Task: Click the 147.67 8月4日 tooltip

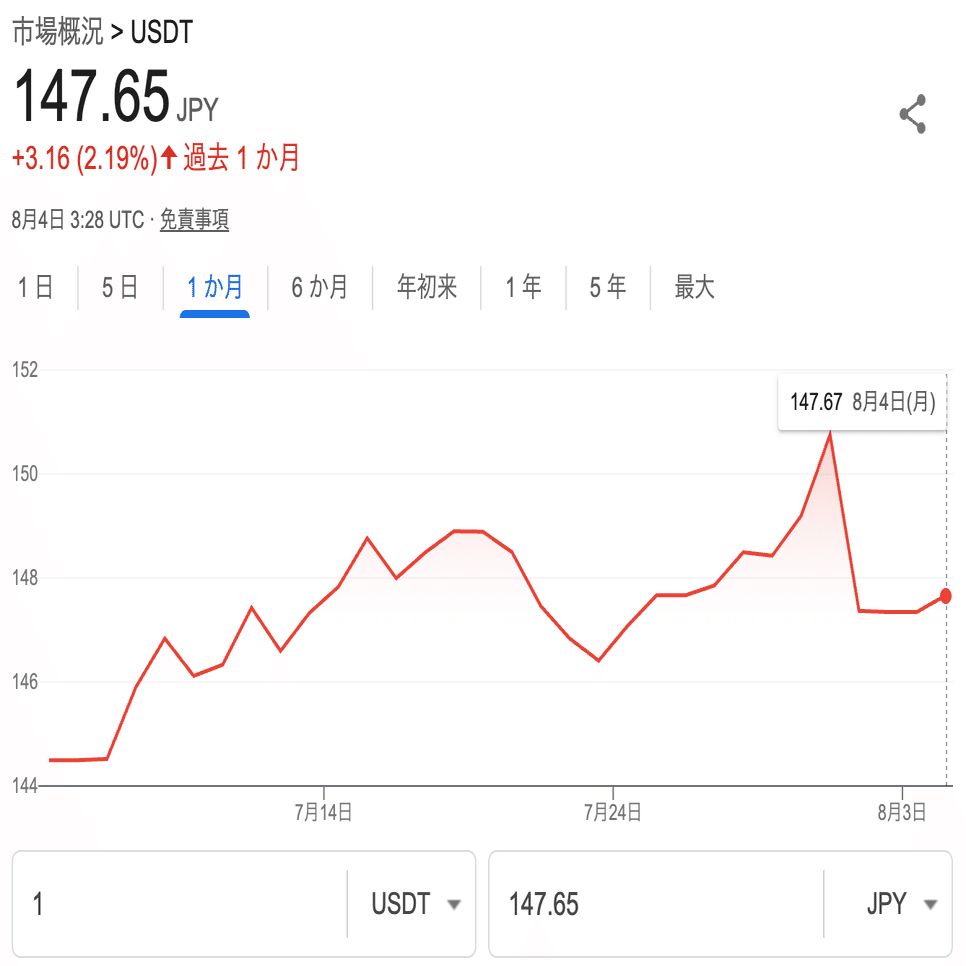Action: (862, 402)
